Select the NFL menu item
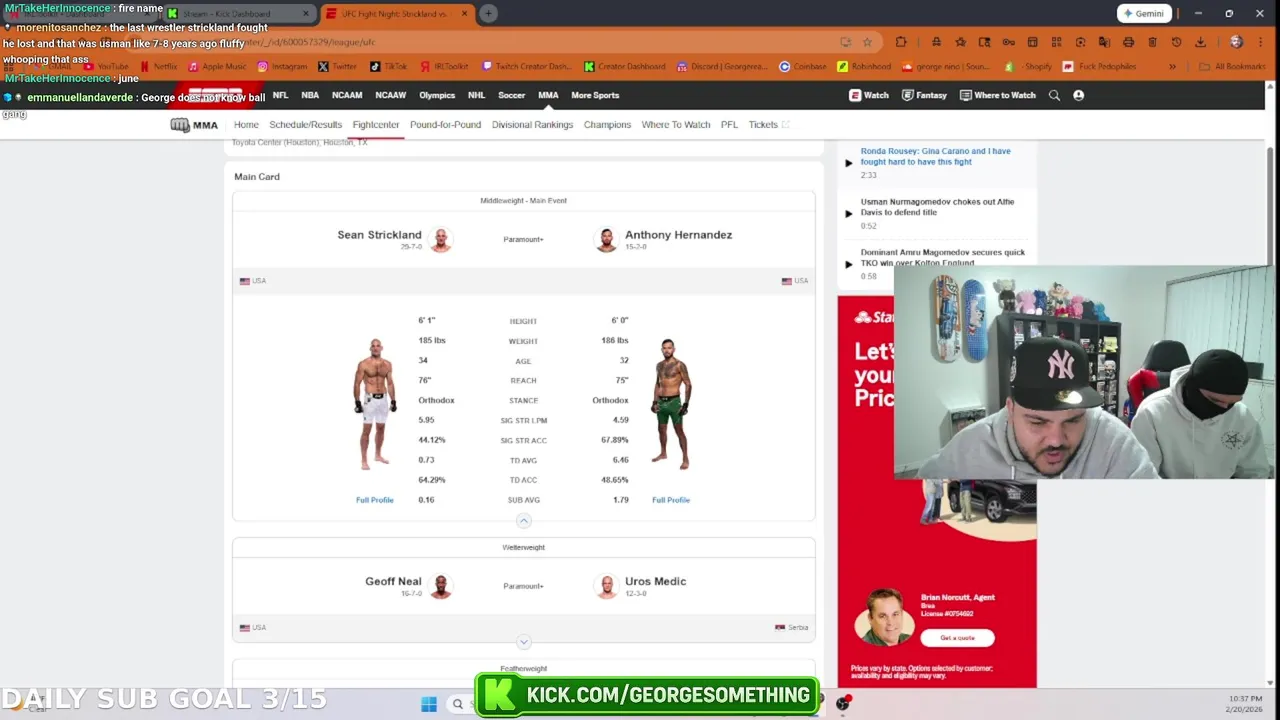The height and width of the screenshot is (720, 1280). click(280, 95)
